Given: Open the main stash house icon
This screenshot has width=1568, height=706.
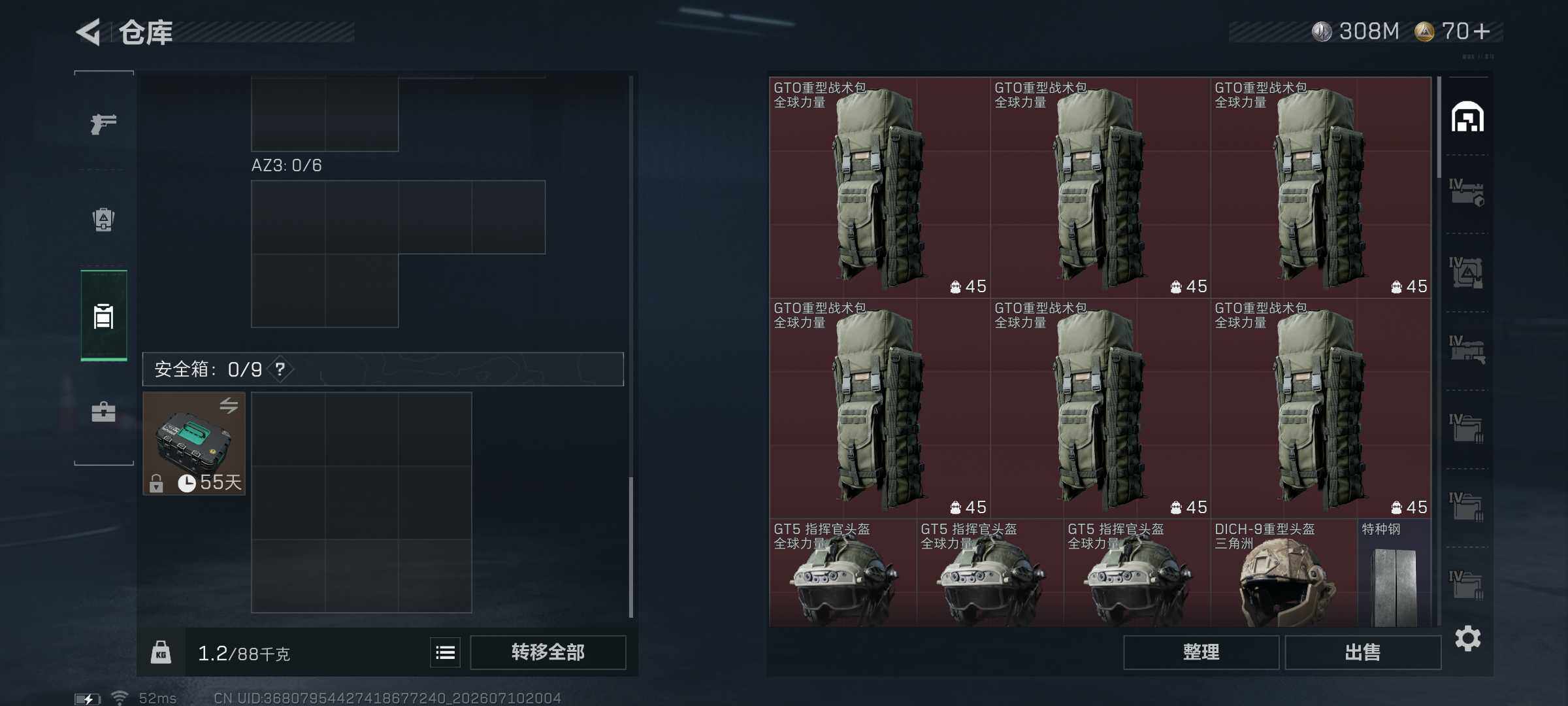Looking at the screenshot, I should (x=1467, y=117).
